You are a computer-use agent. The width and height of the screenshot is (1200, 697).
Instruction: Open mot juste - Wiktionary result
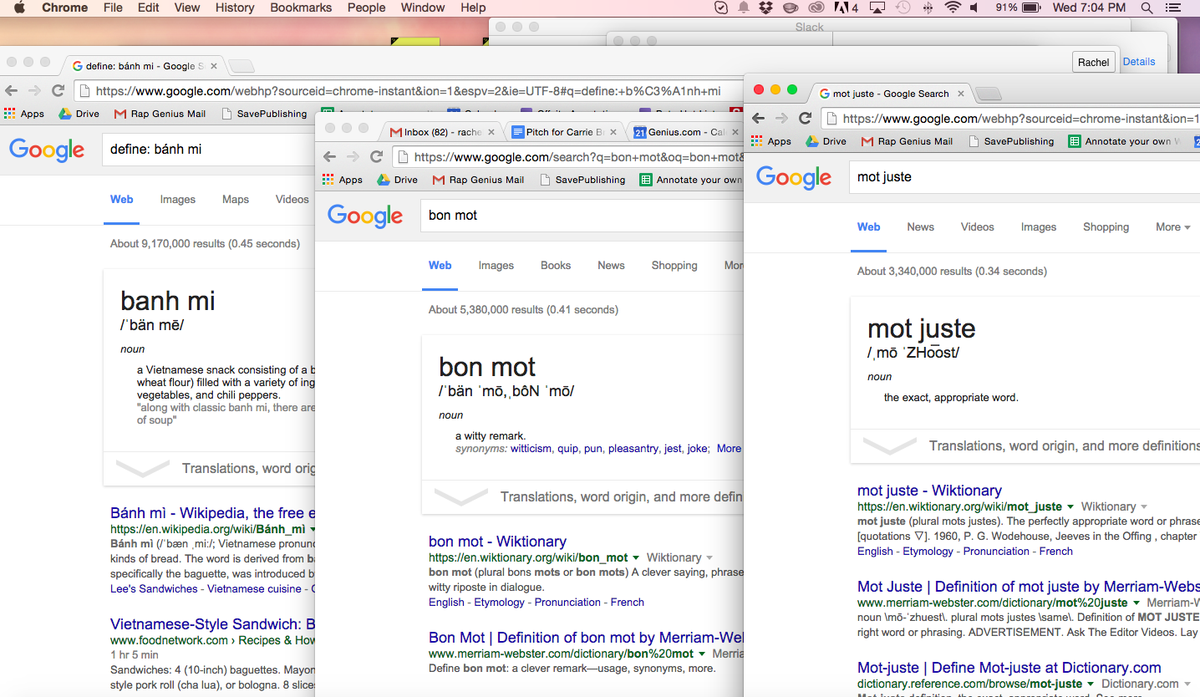[929, 490]
